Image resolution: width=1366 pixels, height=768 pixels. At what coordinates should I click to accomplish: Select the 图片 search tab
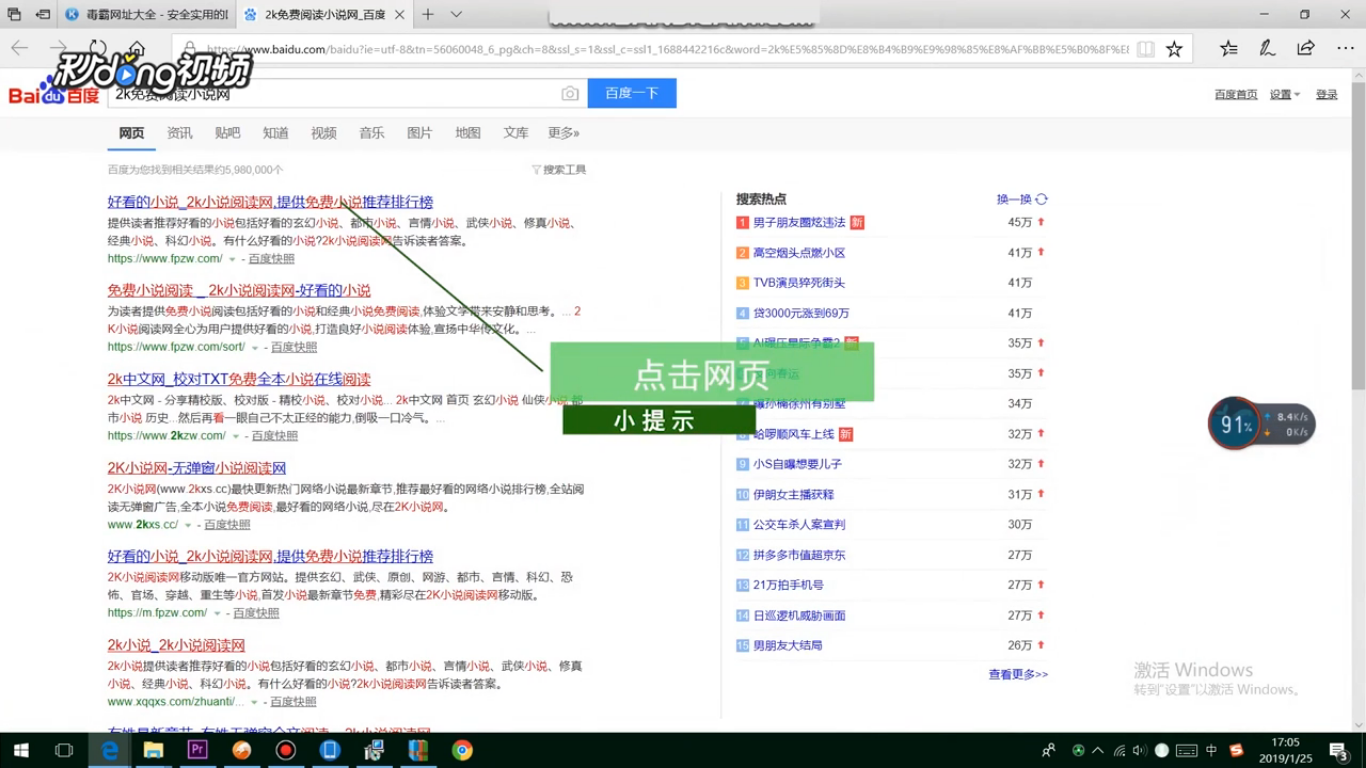click(420, 133)
